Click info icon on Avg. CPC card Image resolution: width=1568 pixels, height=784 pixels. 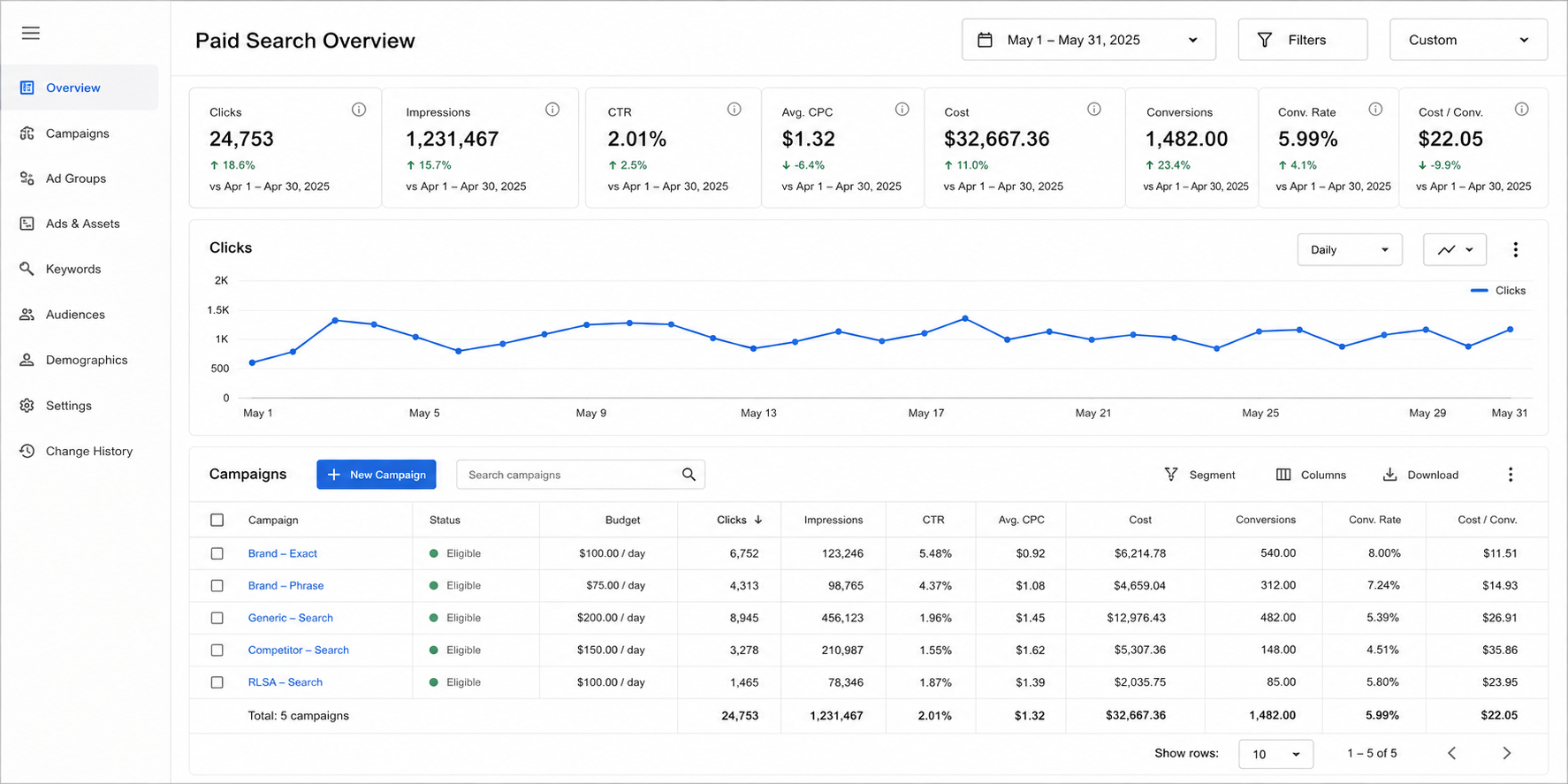[902, 110]
